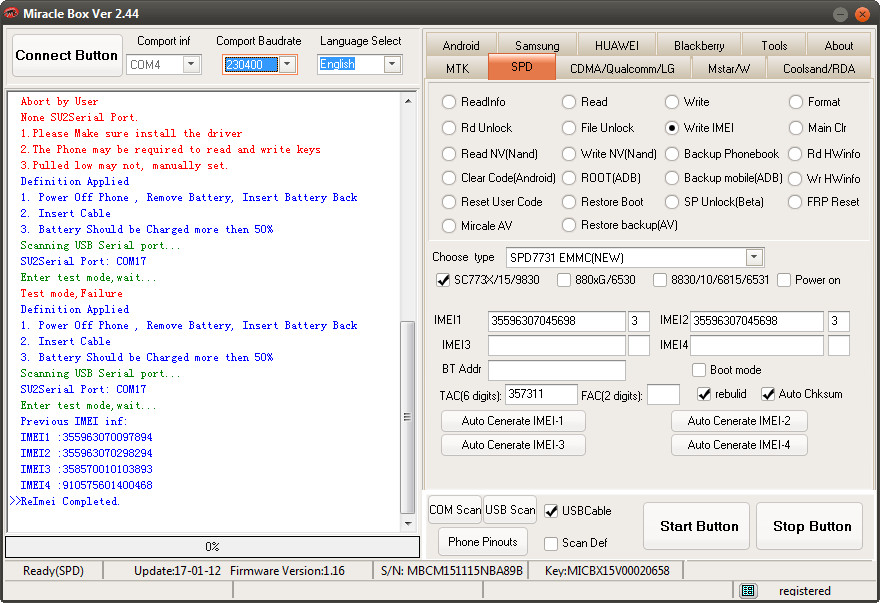The height and width of the screenshot is (603, 880).
Task: Open Phone Pinouts
Action: pyautogui.click(x=483, y=542)
